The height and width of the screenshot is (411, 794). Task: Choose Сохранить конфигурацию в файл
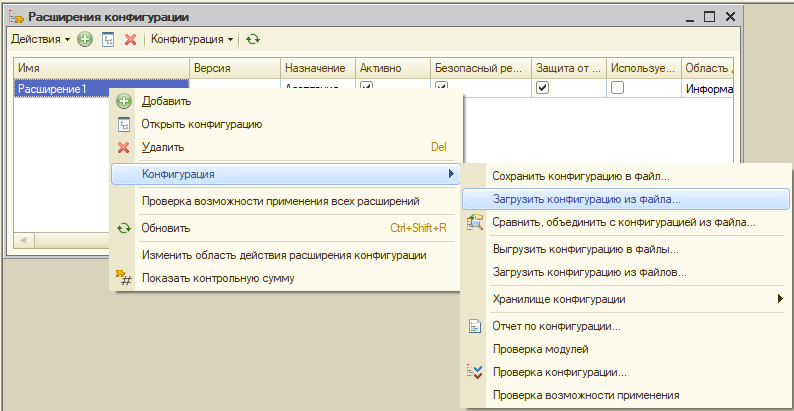pyautogui.click(x=581, y=176)
